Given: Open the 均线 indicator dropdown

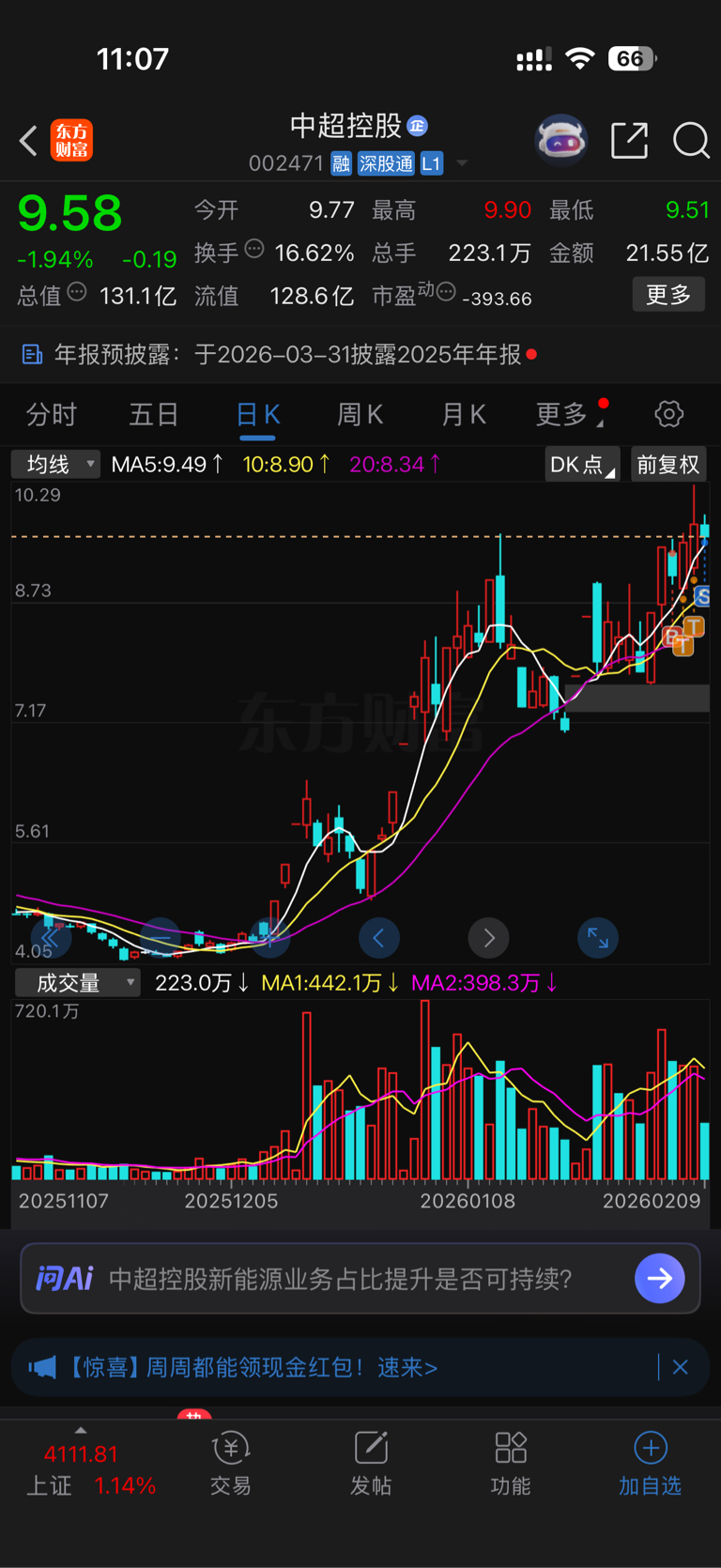Looking at the screenshot, I should [x=55, y=464].
